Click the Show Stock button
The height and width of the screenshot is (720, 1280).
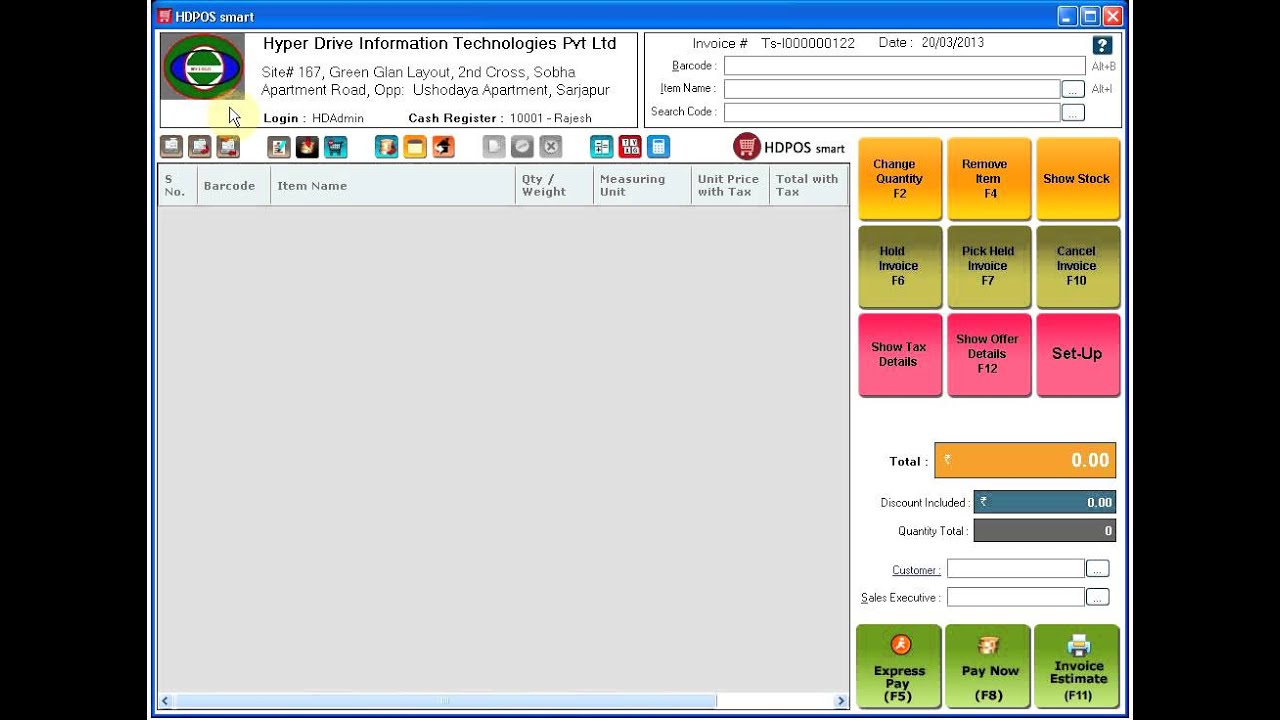tap(1077, 179)
